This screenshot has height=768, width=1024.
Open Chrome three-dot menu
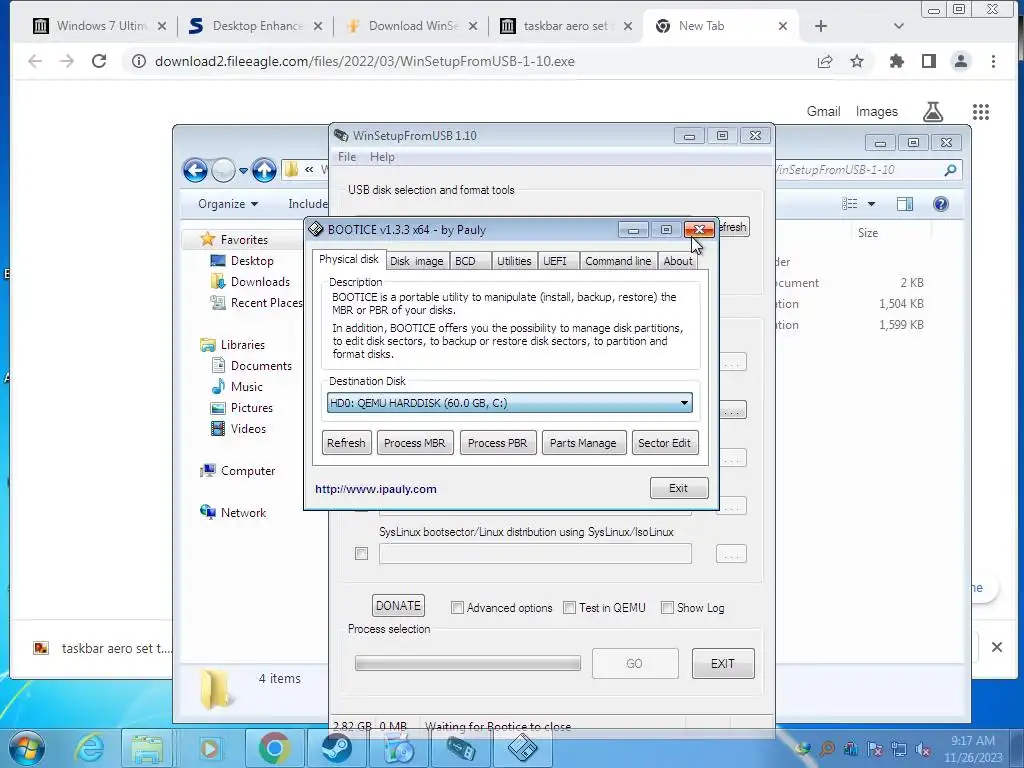point(993,61)
